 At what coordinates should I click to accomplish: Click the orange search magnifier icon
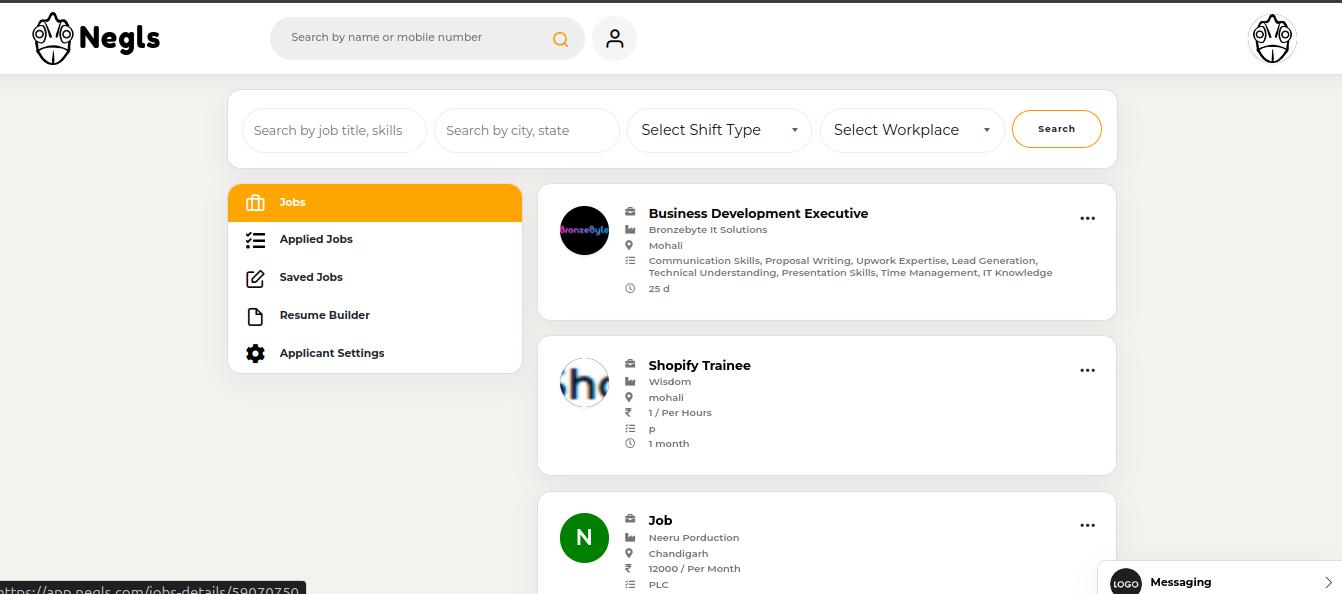(x=560, y=39)
